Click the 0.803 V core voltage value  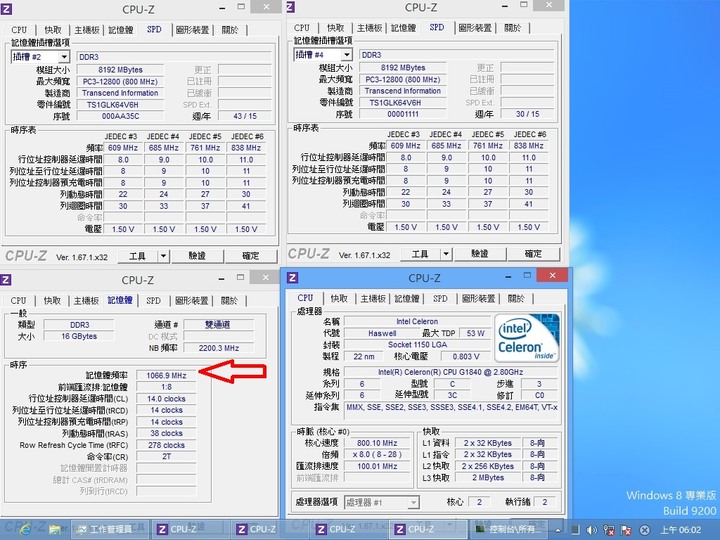point(466,356)
